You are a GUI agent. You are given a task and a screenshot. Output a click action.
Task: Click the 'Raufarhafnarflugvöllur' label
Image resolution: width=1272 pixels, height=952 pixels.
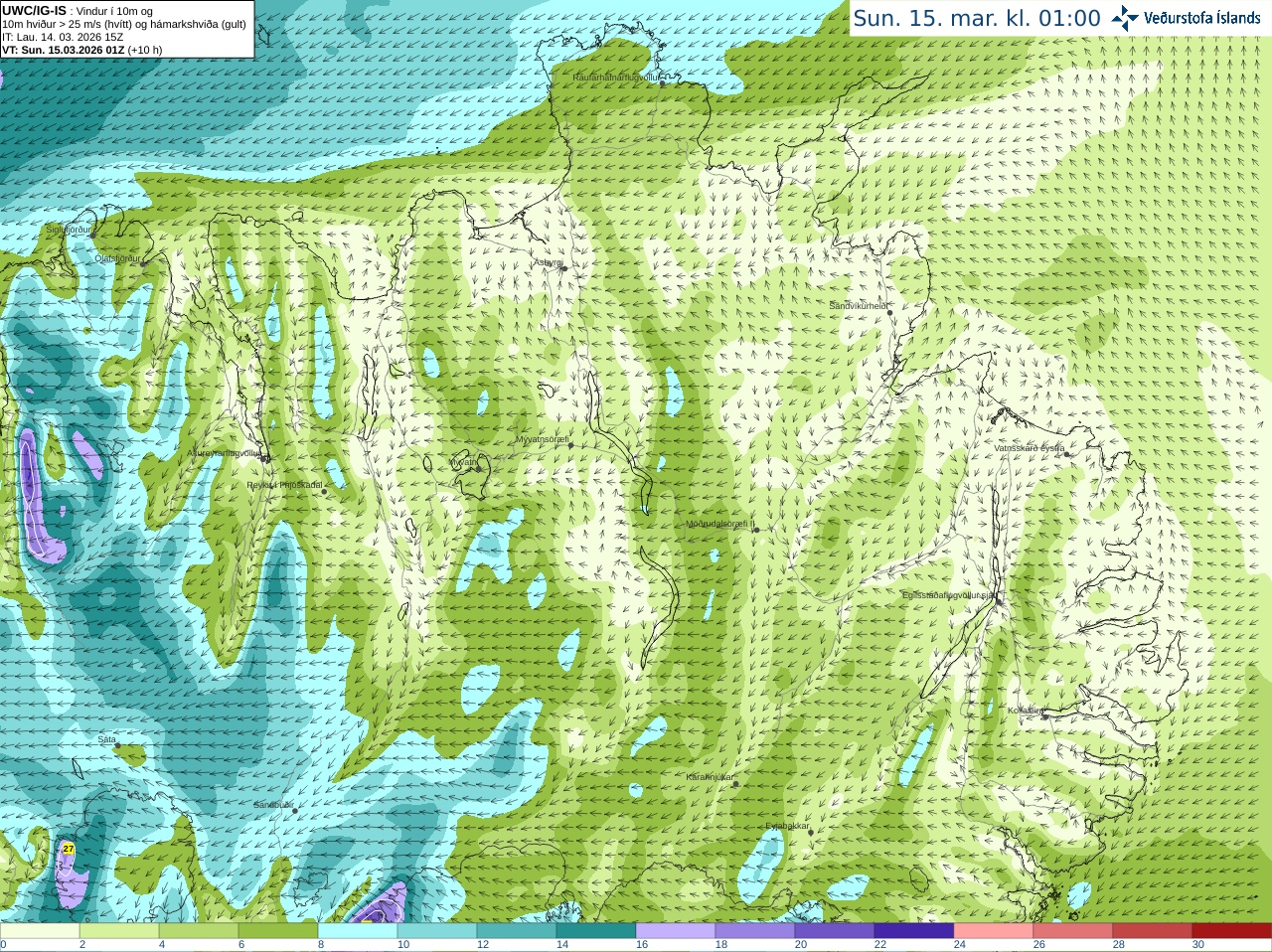[x=616, y=77]
